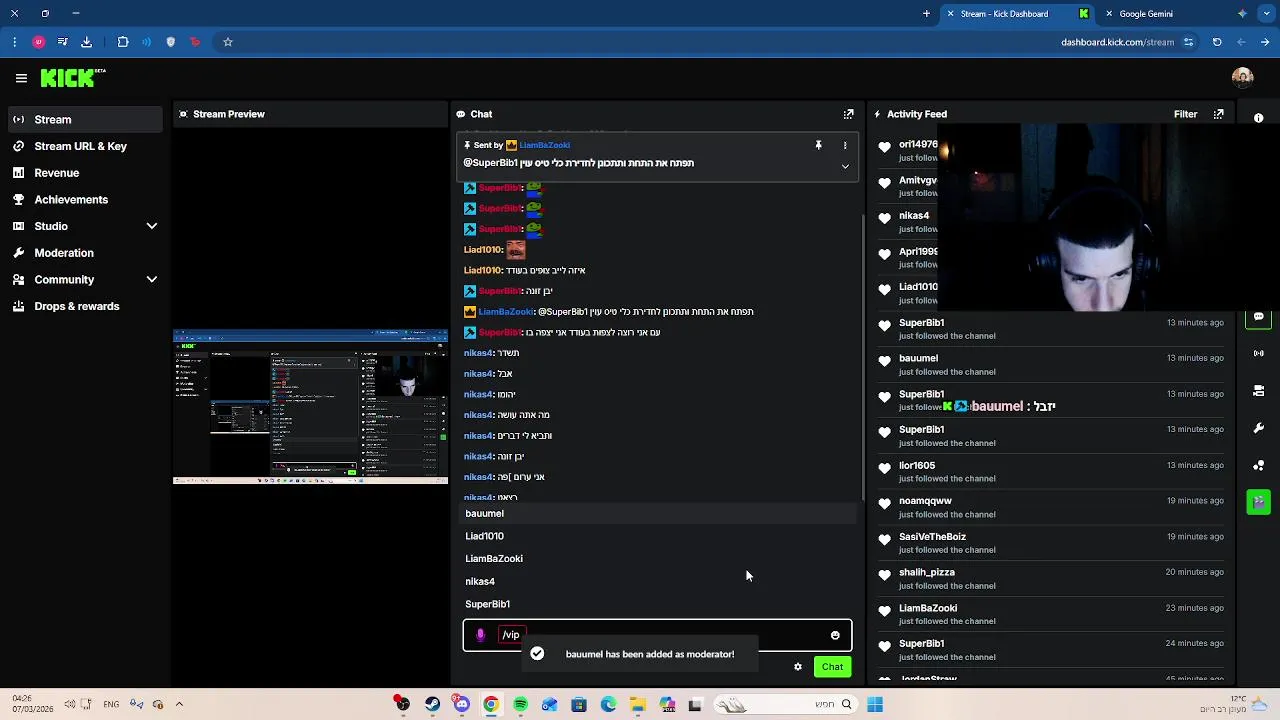
Task: Click the chat message input field
Action: [x=657, y=635]
